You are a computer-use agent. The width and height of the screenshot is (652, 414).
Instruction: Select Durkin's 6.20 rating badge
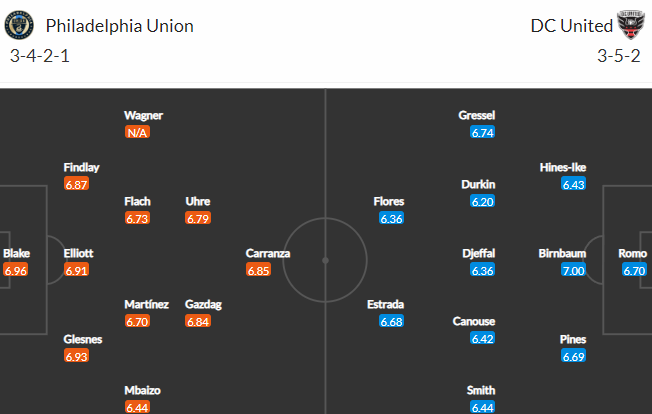point(482,202)
